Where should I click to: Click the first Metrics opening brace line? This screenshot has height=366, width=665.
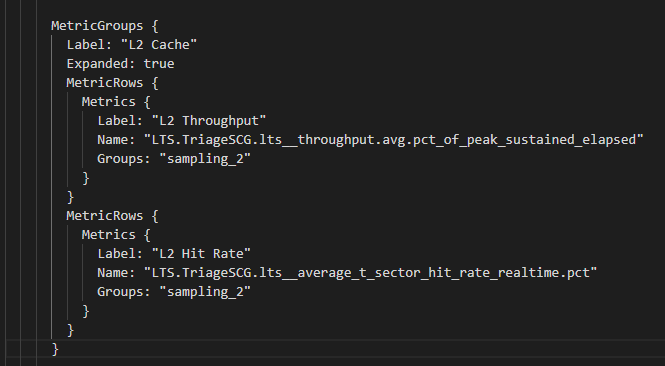tap(116, 102)
